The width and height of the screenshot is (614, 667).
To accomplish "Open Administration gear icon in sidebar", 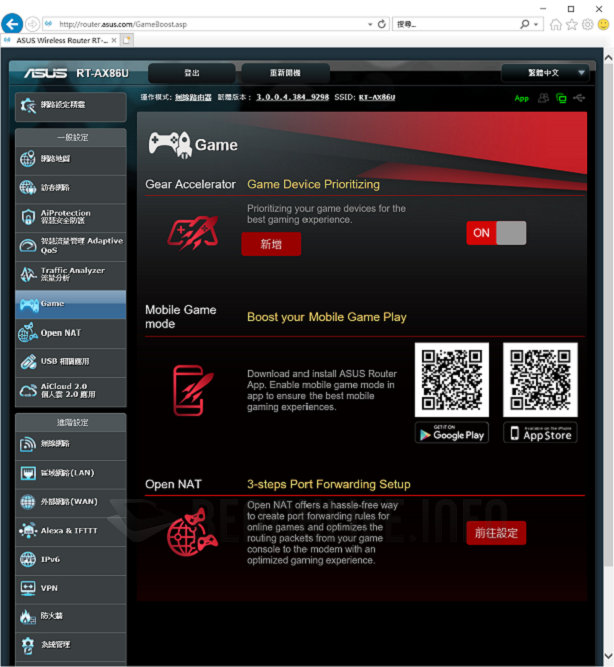I will [28, 645].
